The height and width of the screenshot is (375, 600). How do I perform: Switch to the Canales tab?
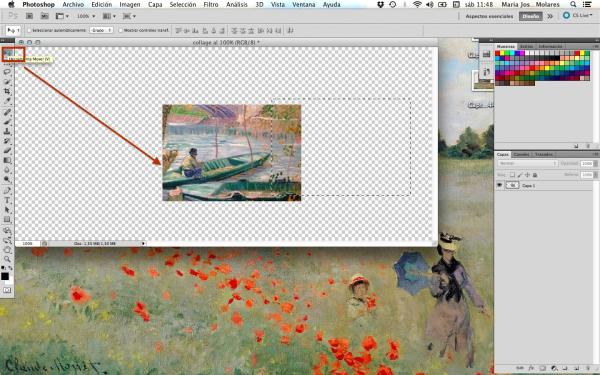(521, 155)
